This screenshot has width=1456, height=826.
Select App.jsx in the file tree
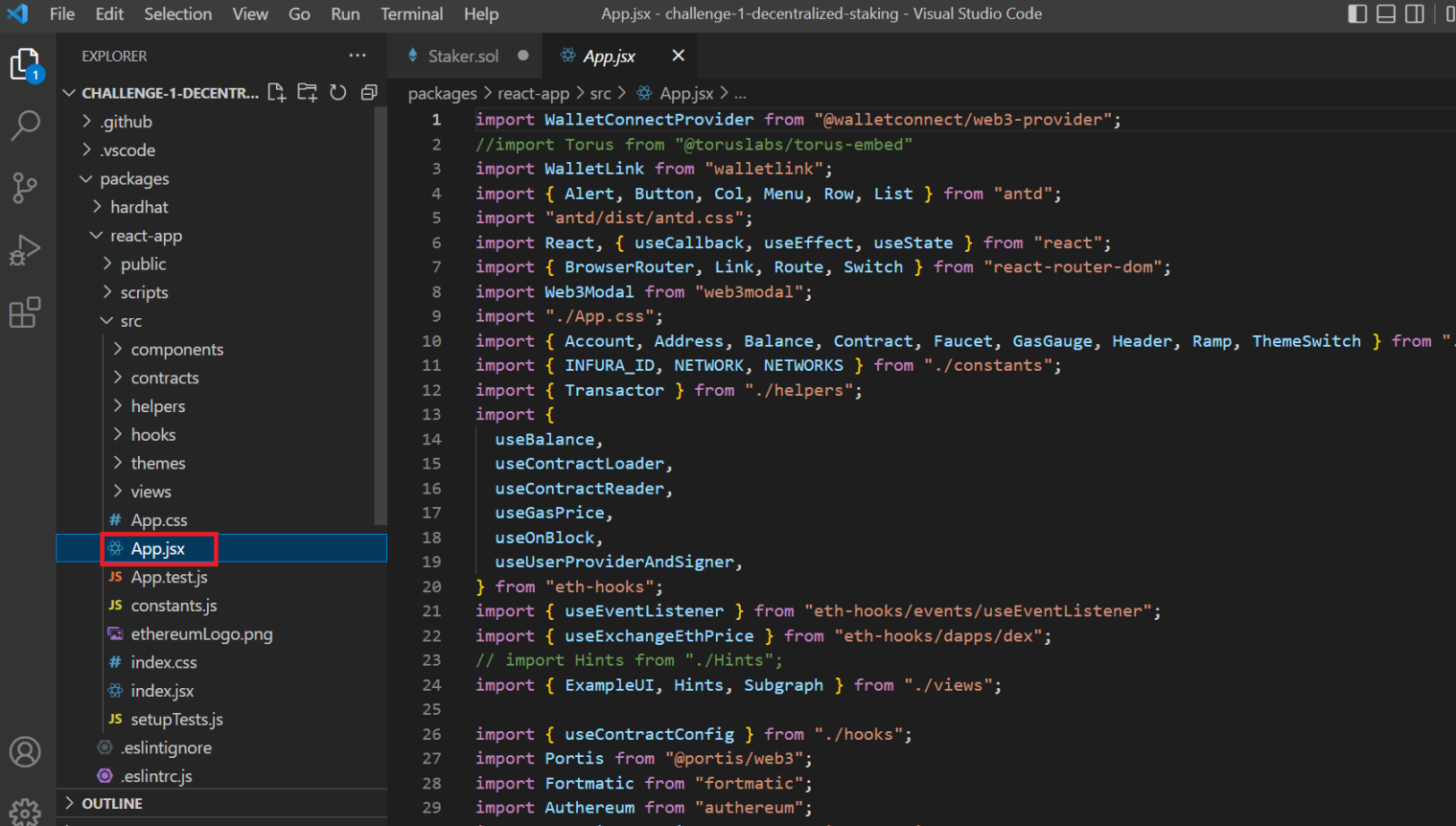(x=222, y=548)
